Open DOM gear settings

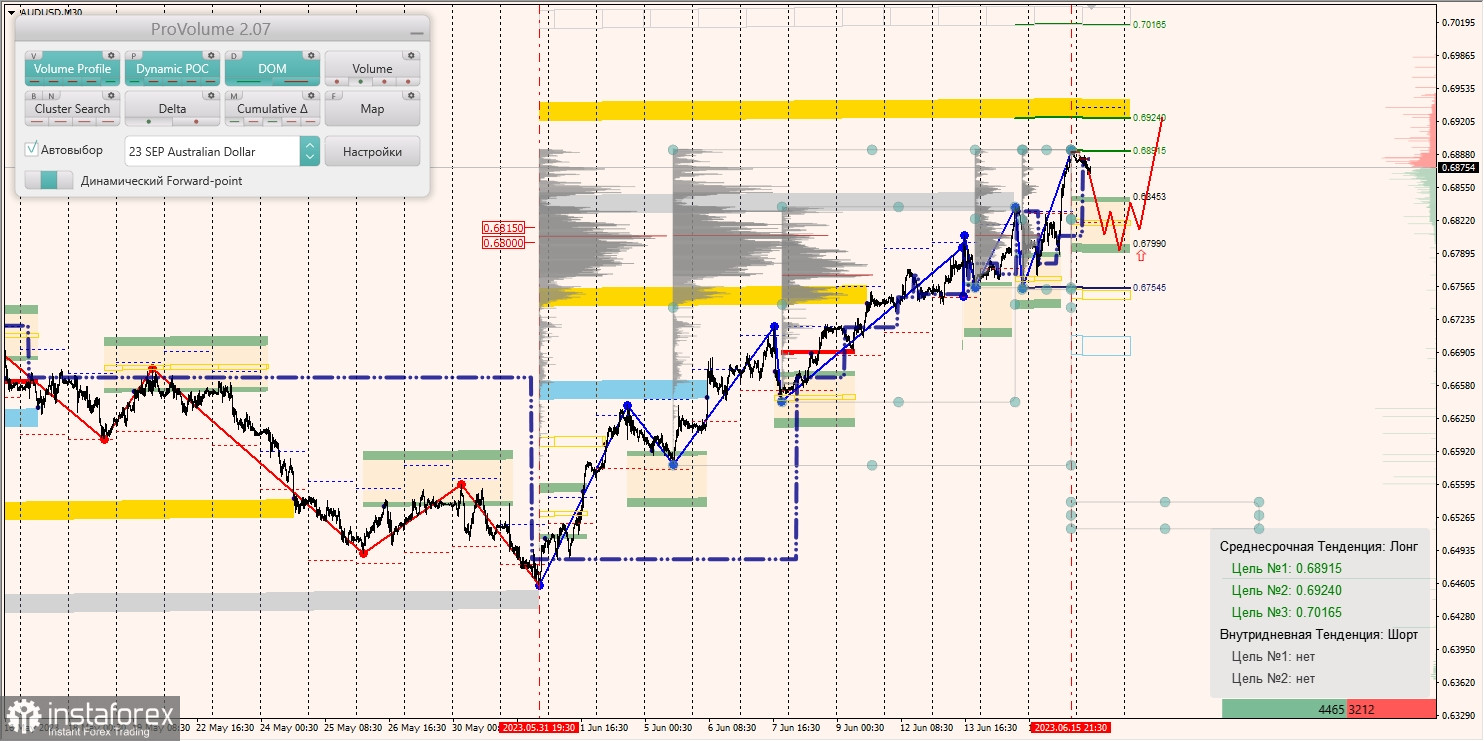click(311, 55)
